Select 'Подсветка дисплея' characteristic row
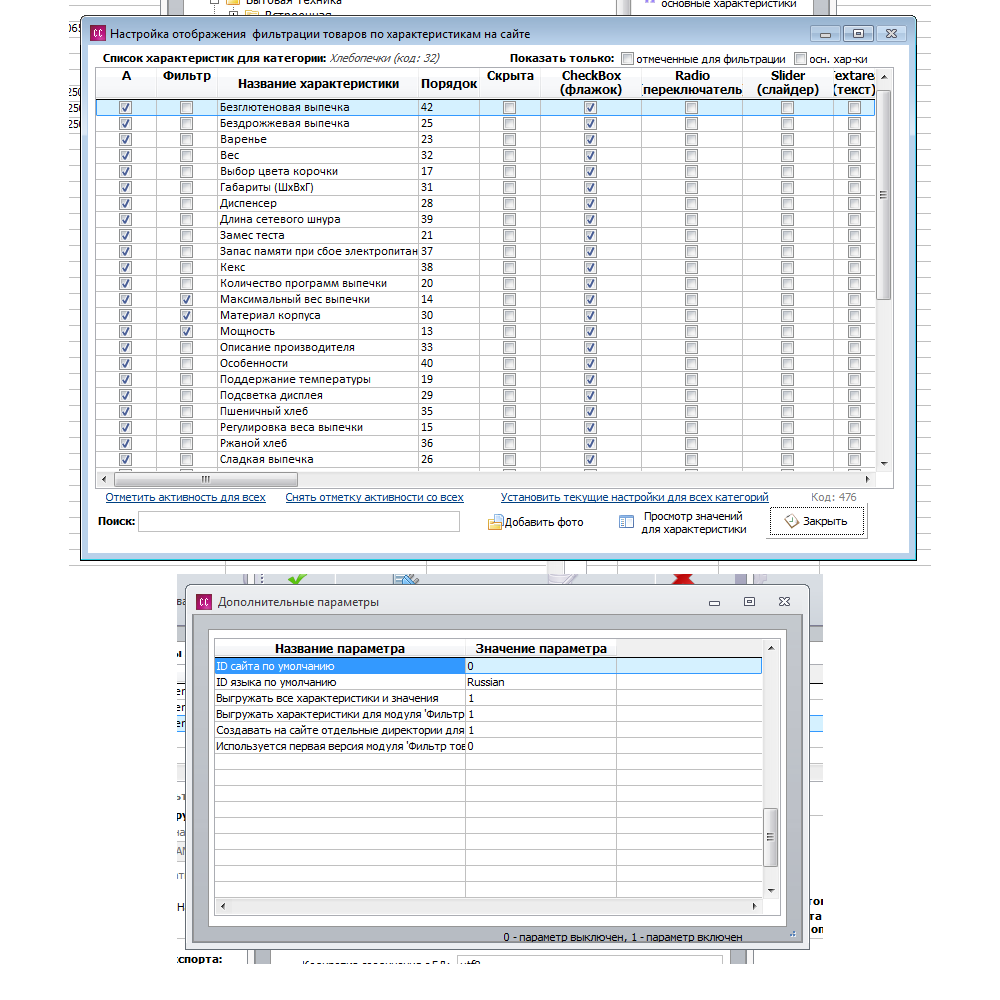 pos(485,395)
